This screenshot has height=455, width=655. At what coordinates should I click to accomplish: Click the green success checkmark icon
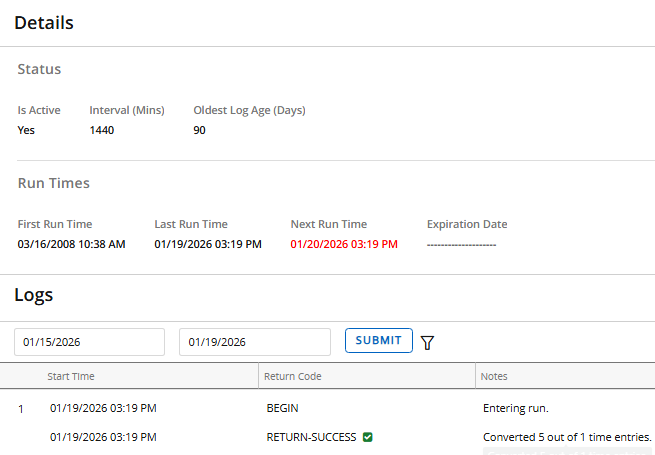[368, 437]
